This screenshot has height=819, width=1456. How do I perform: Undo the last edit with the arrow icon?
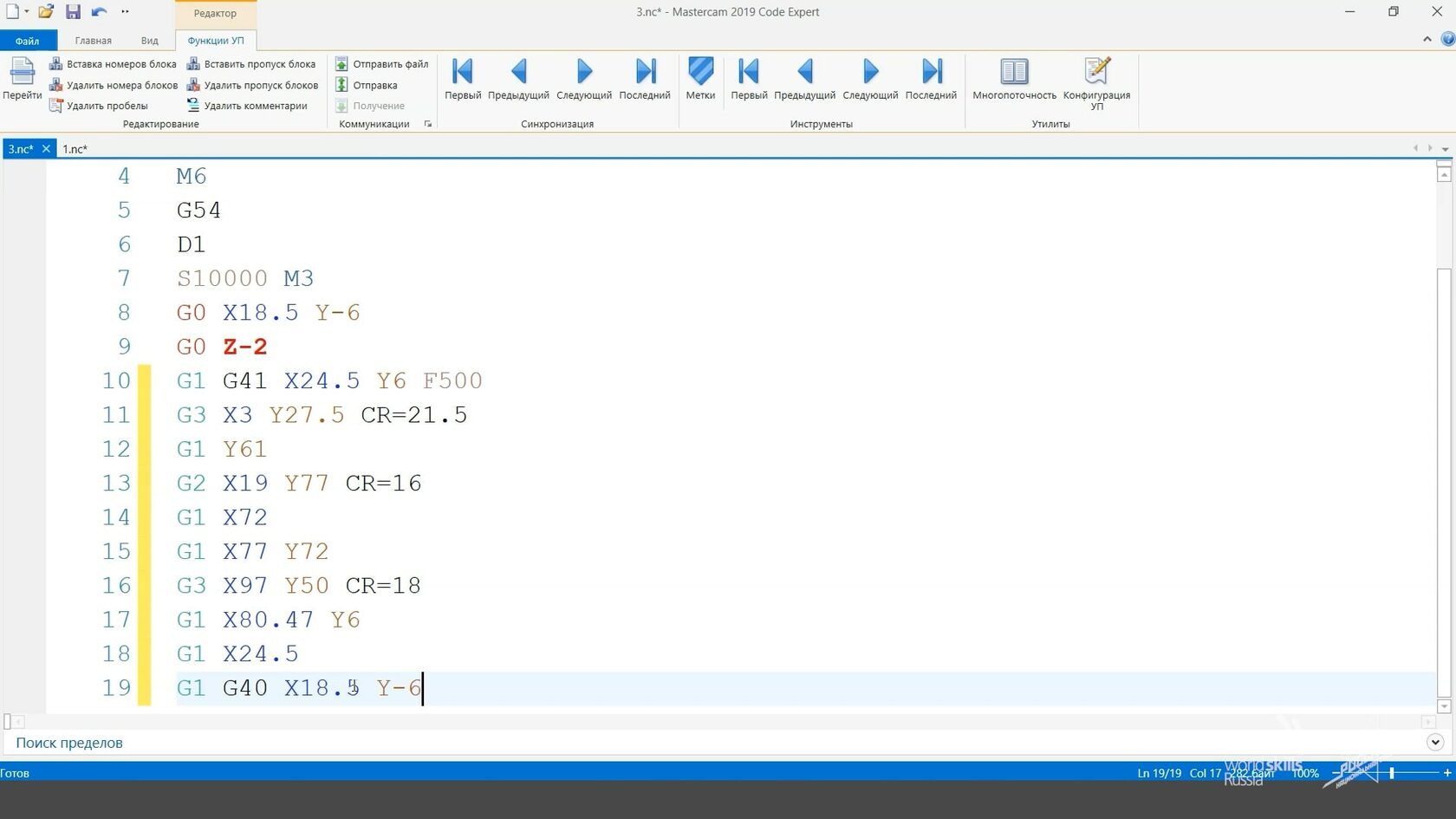tap(99, 11)
